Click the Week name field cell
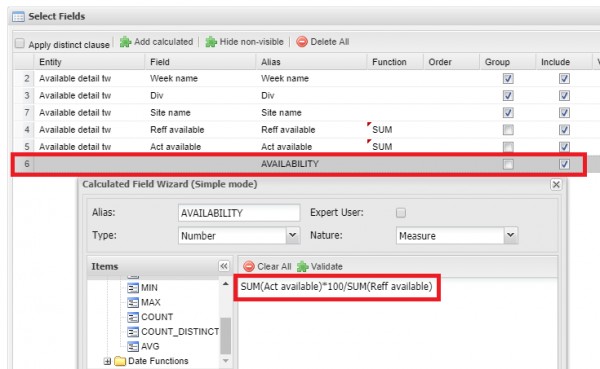This screenshot has height=369, width=600. (x=200, y=78)
